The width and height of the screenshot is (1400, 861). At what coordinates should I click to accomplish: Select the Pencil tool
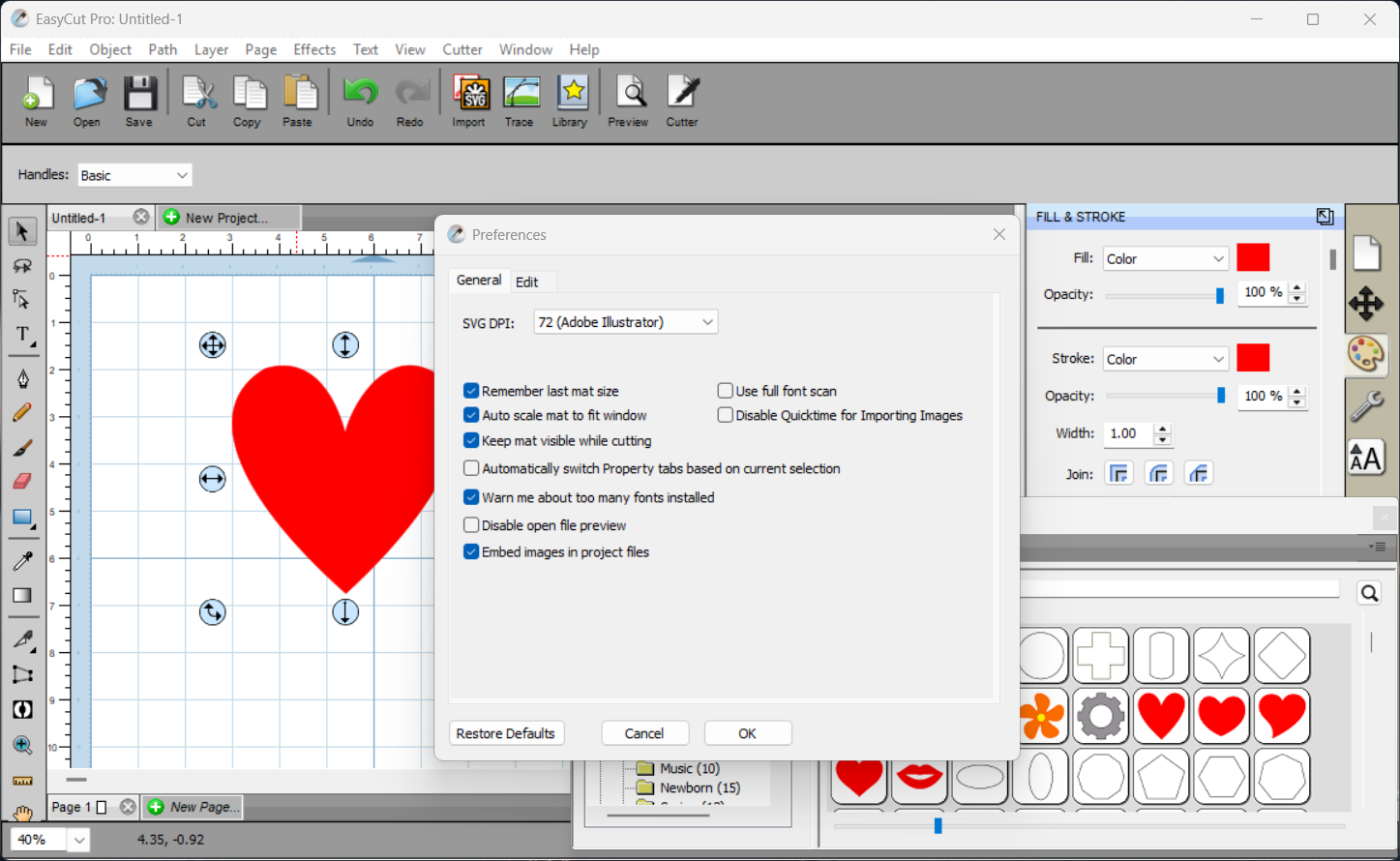pos(22,413)
